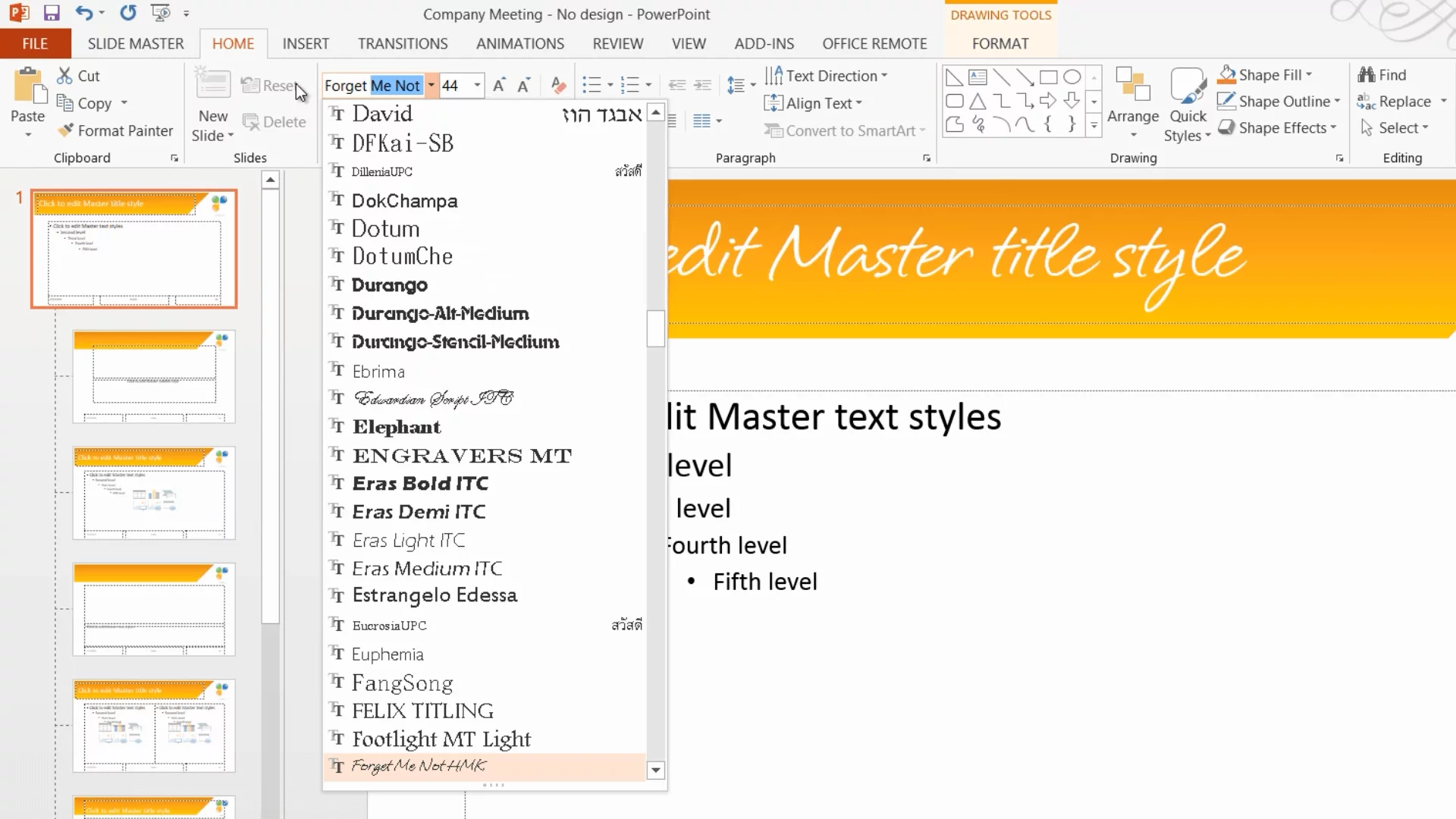Select Forget Me Not HMK font entry
Screen dimensions: 1456x819
pos(419,766)
